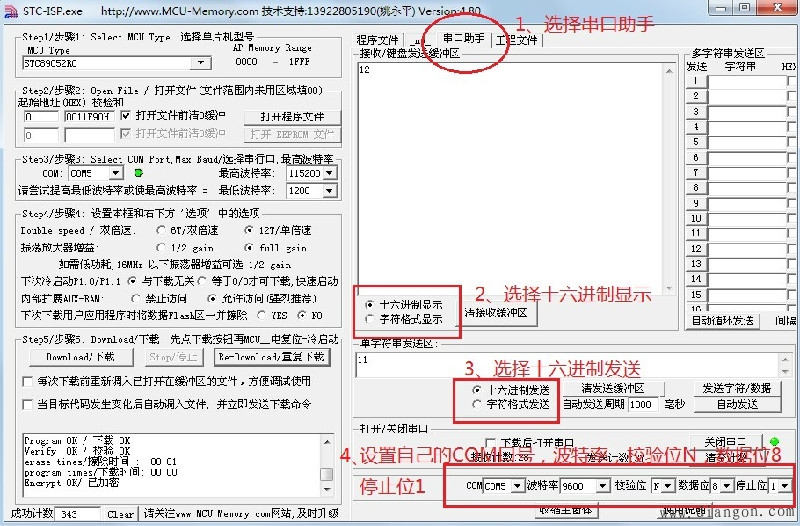Open the 波特率 9600 dropdown
This screenshot has height=526, width=800.
coord(603,486)
